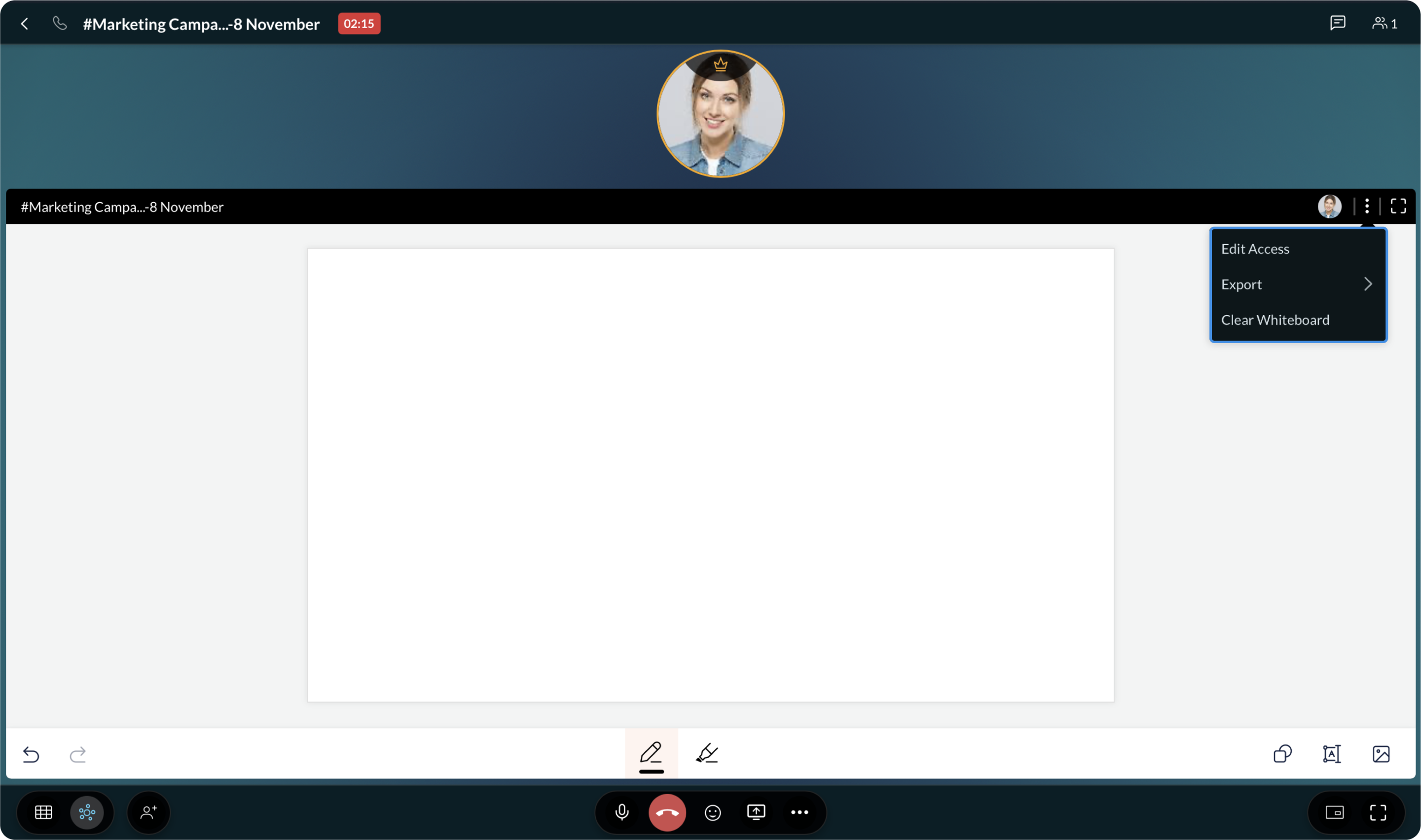Viewport: 1421px width, 840px height.
Task: Mute the microphone
Action: tap(621, 812)
